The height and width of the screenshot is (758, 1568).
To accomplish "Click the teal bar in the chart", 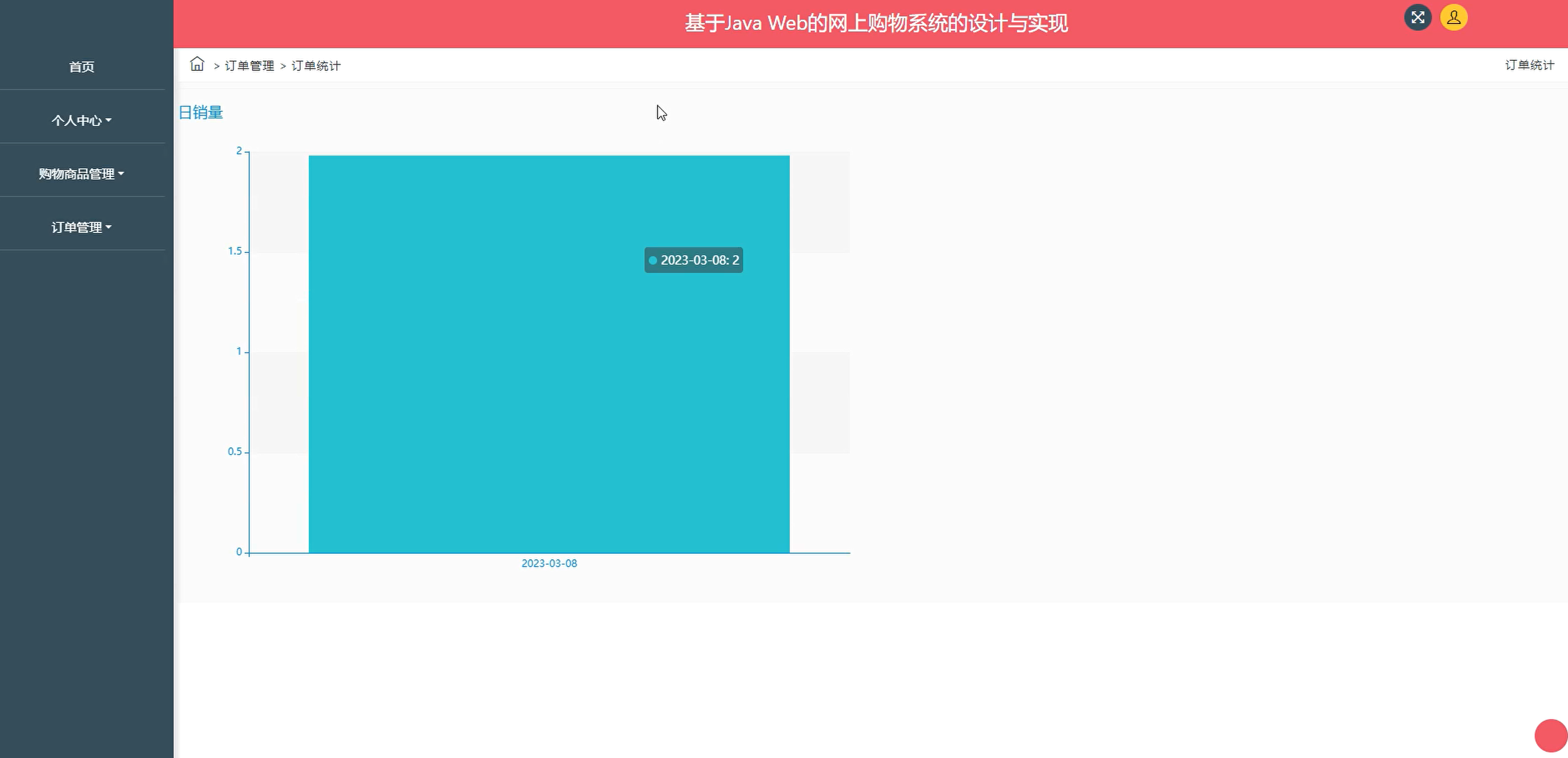I will pyautogui.click(x=549, y=354).
